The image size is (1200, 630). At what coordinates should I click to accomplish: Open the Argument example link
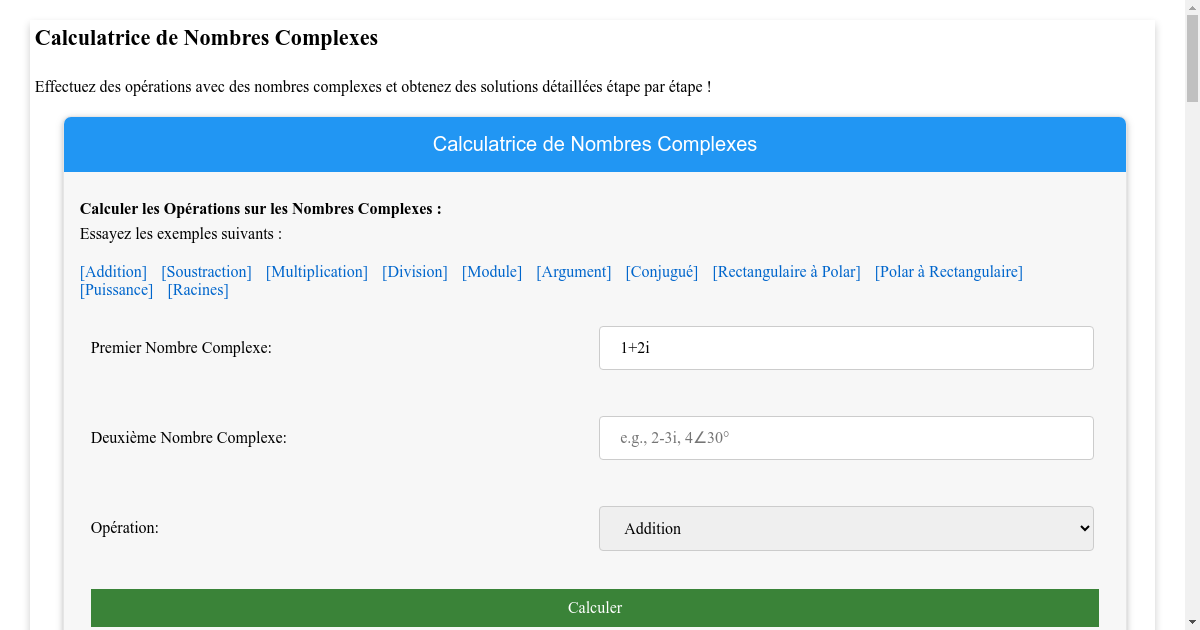coord(573,271)
